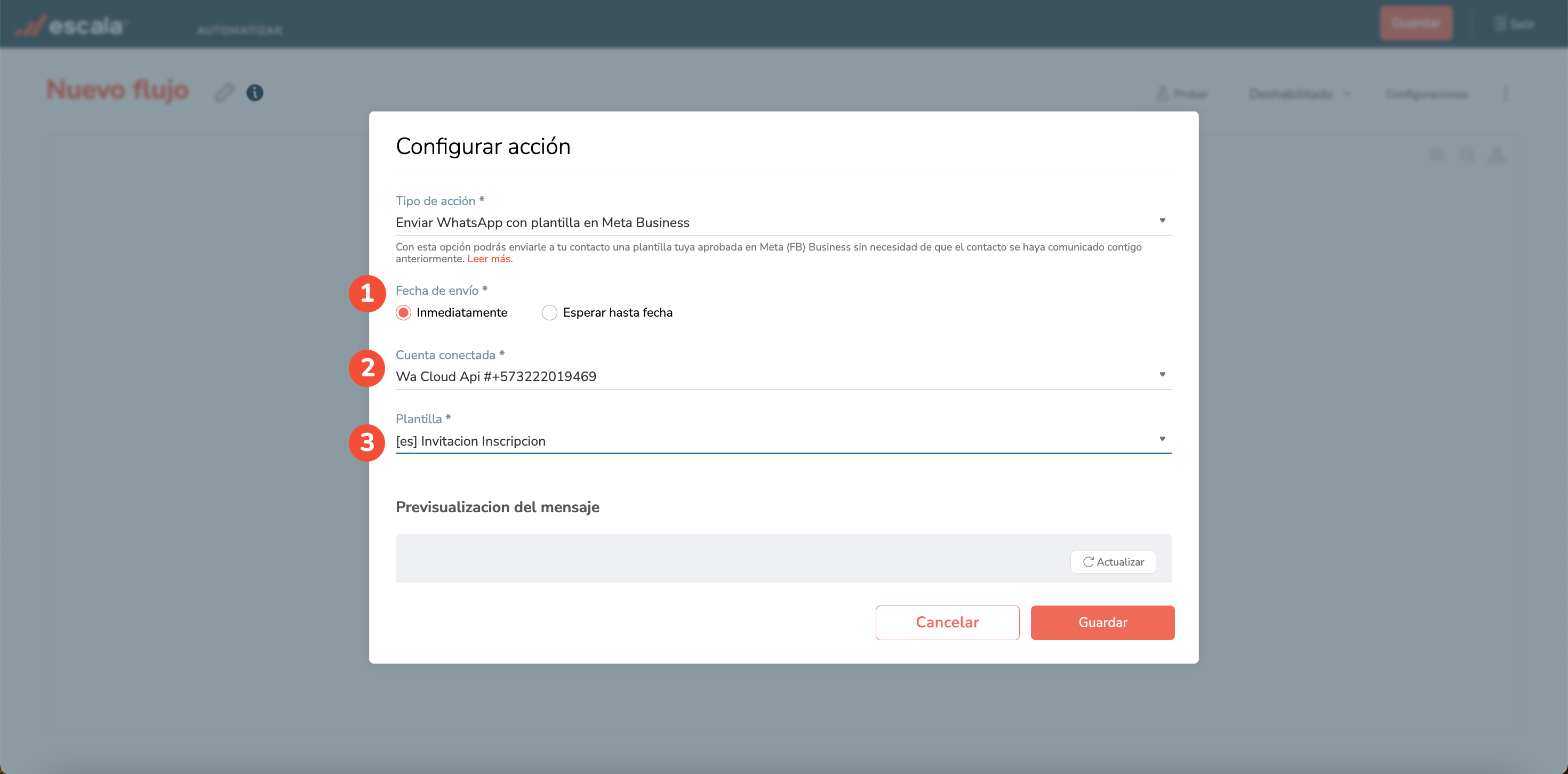Click the Probar test button

coord(1182,94)
